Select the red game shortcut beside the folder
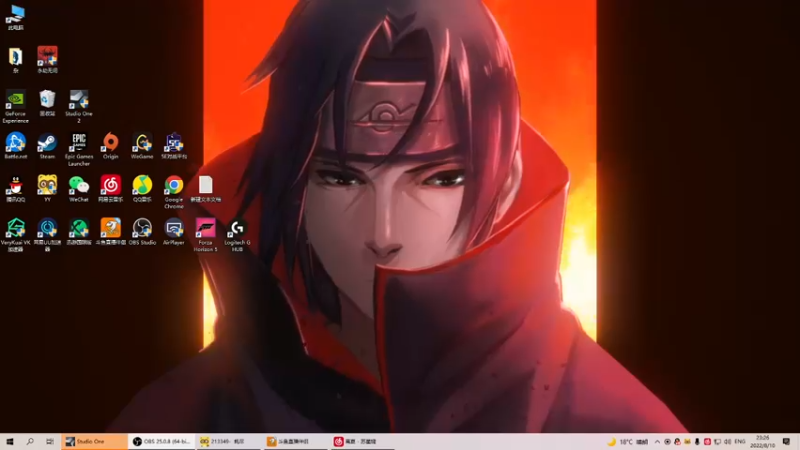The image size is (800, 450). 47,60
